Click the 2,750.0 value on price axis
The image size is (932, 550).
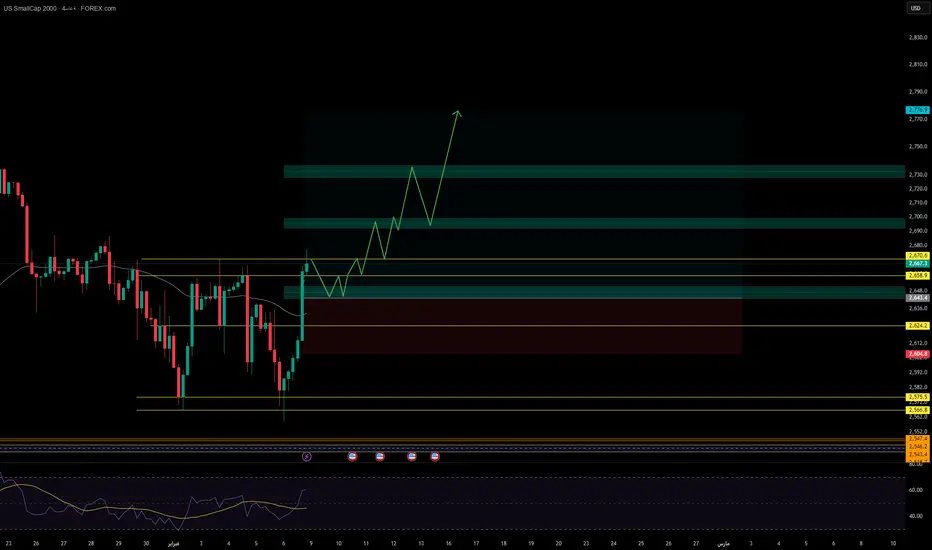tap(918, 146)
